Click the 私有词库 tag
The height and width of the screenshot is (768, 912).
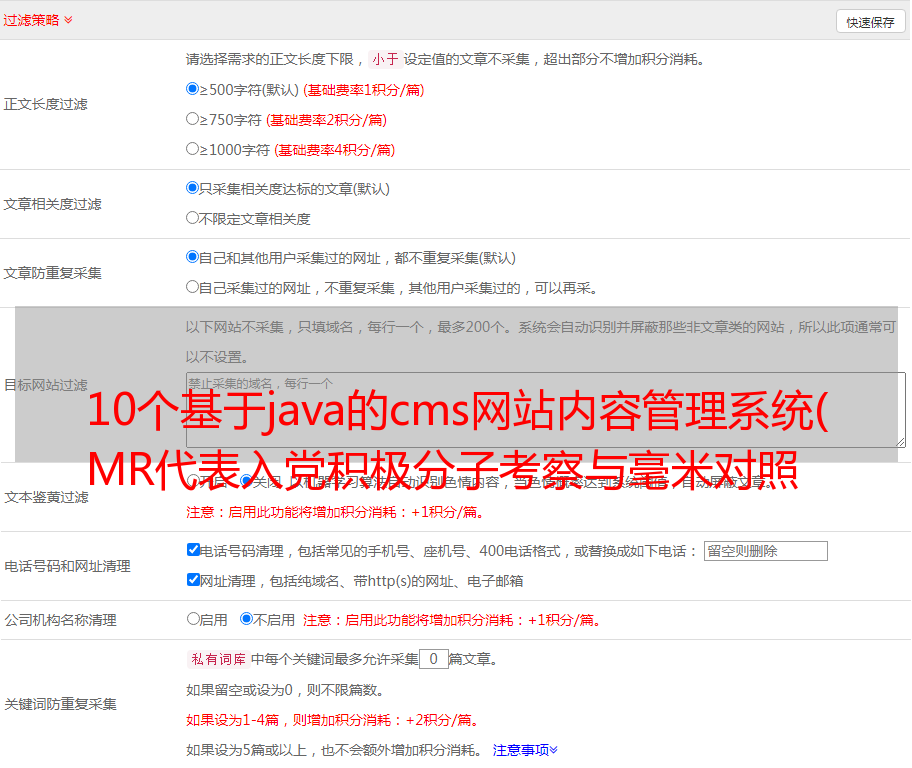click(x=219, y=659)
